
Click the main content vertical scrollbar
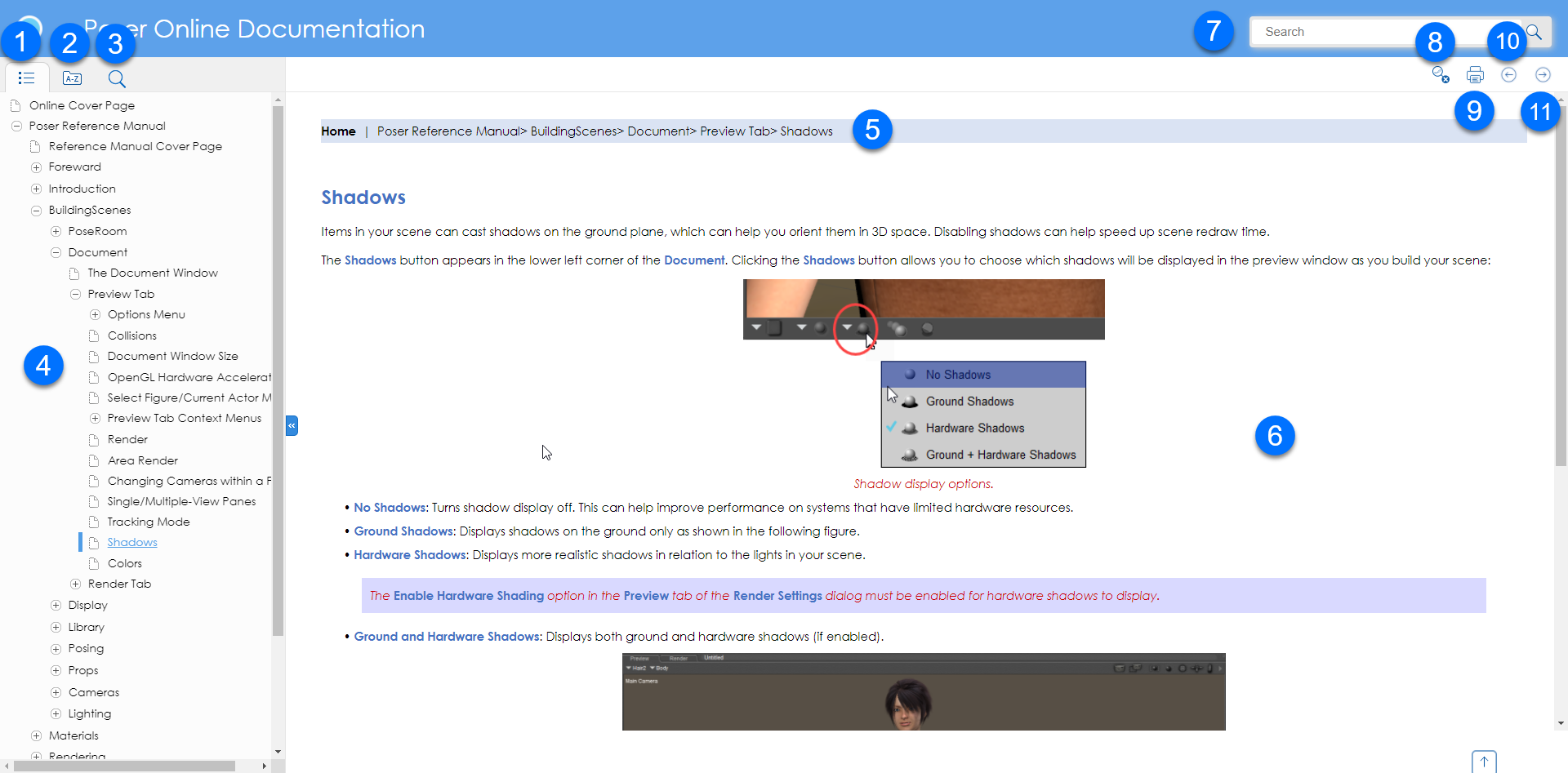[x=1561, y=286]
